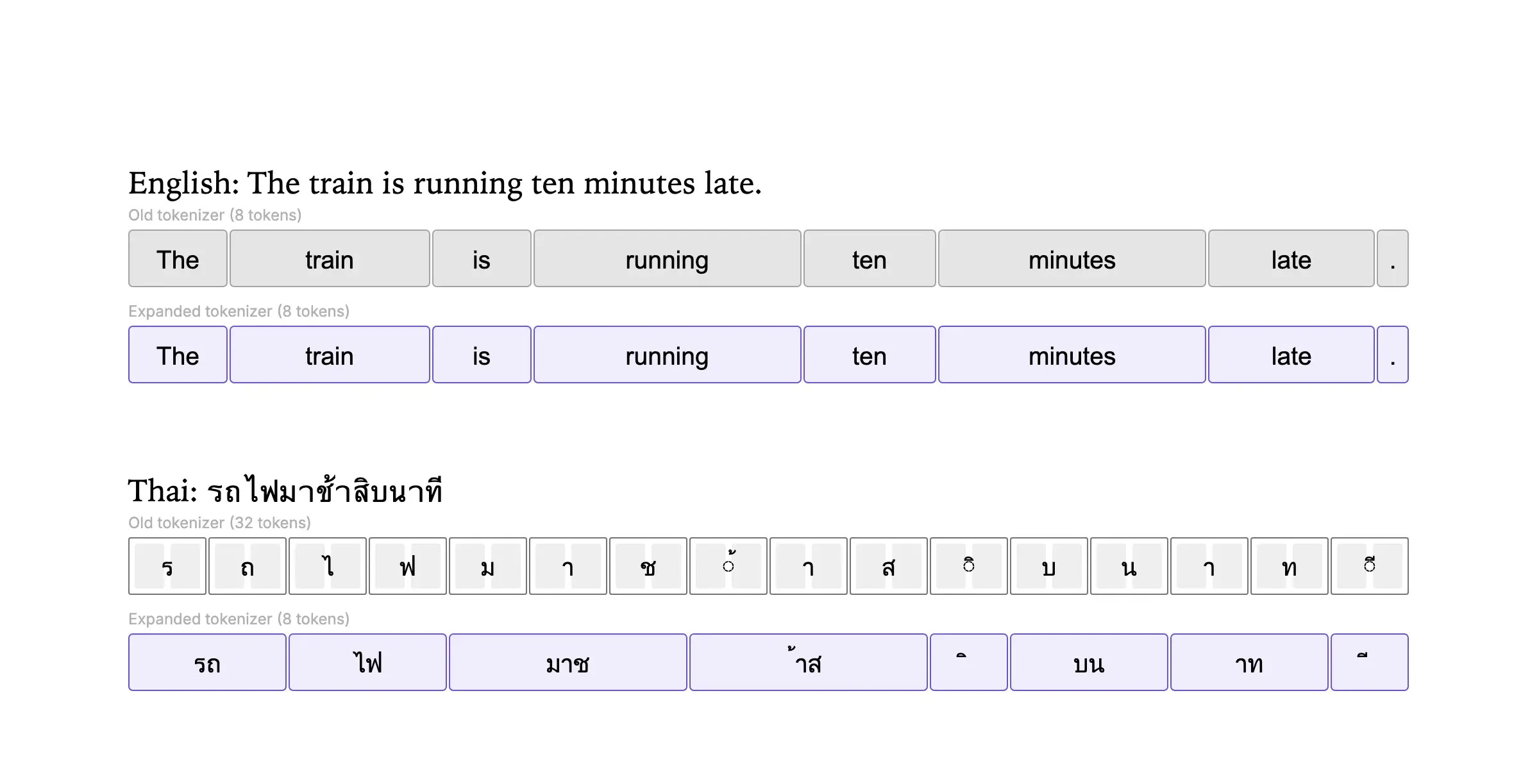Click the 'The' token in old tokenizer row
Viewport: 1539px width, 784px height.
[178, 258]
